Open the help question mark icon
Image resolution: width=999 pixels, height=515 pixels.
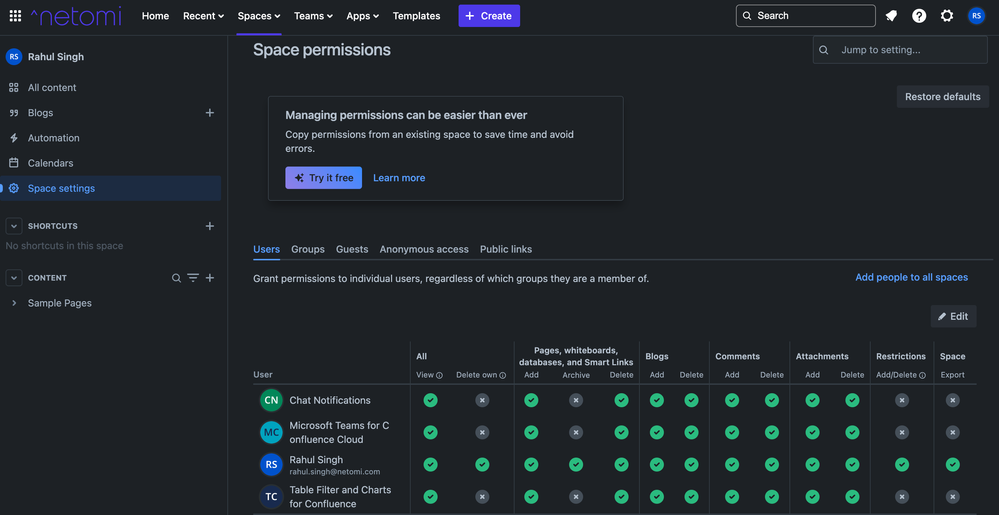click(x=919, y=16)
